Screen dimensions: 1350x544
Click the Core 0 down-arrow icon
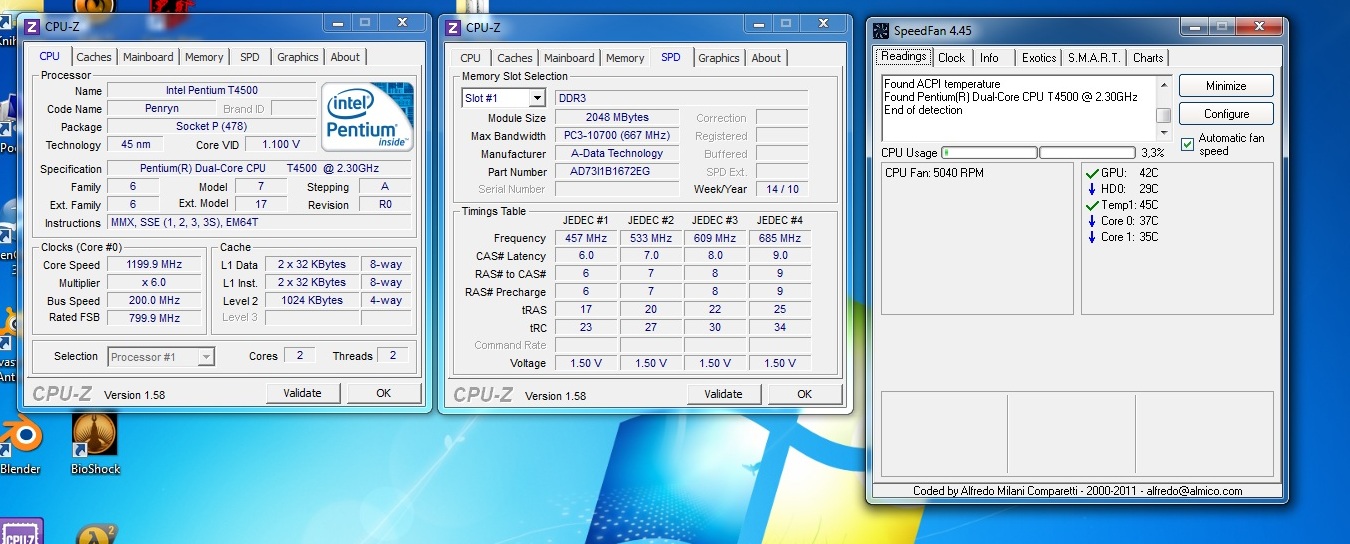pos(1091,221)
